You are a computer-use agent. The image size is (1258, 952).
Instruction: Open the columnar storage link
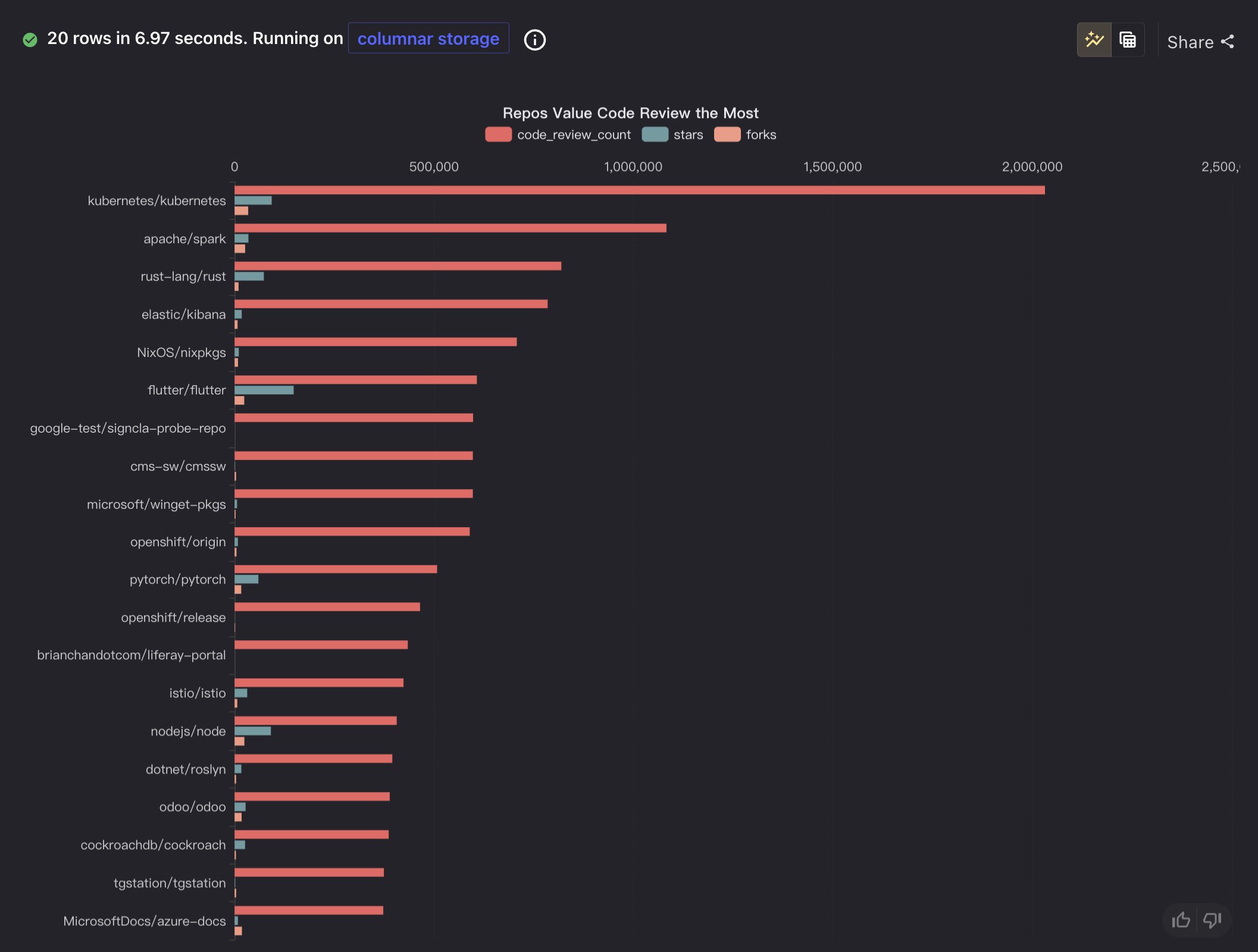point(428,38)
